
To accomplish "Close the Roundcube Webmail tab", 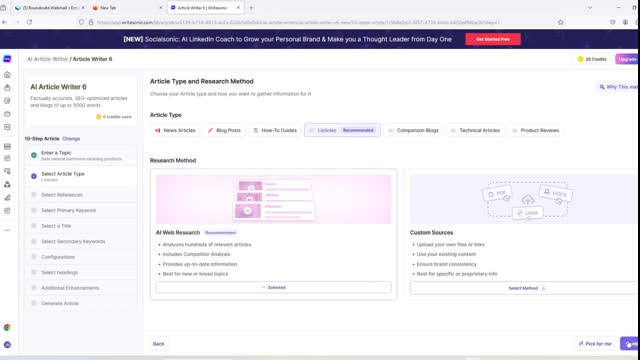I will [83, 8].
